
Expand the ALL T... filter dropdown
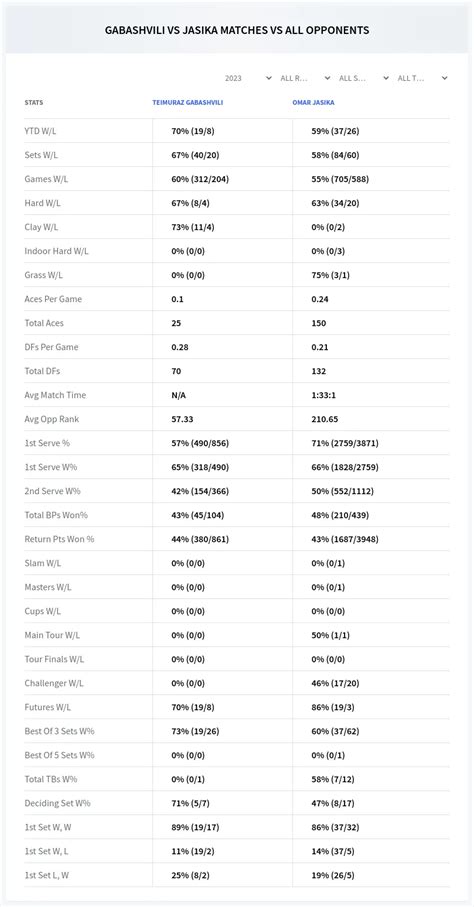click(x=422, y=78)
